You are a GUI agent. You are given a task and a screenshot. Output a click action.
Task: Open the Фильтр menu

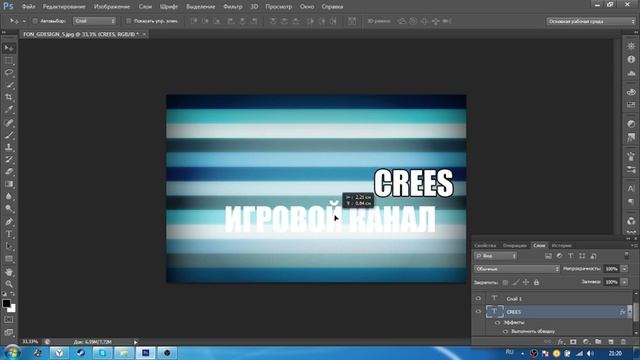[x=233, y=7]
